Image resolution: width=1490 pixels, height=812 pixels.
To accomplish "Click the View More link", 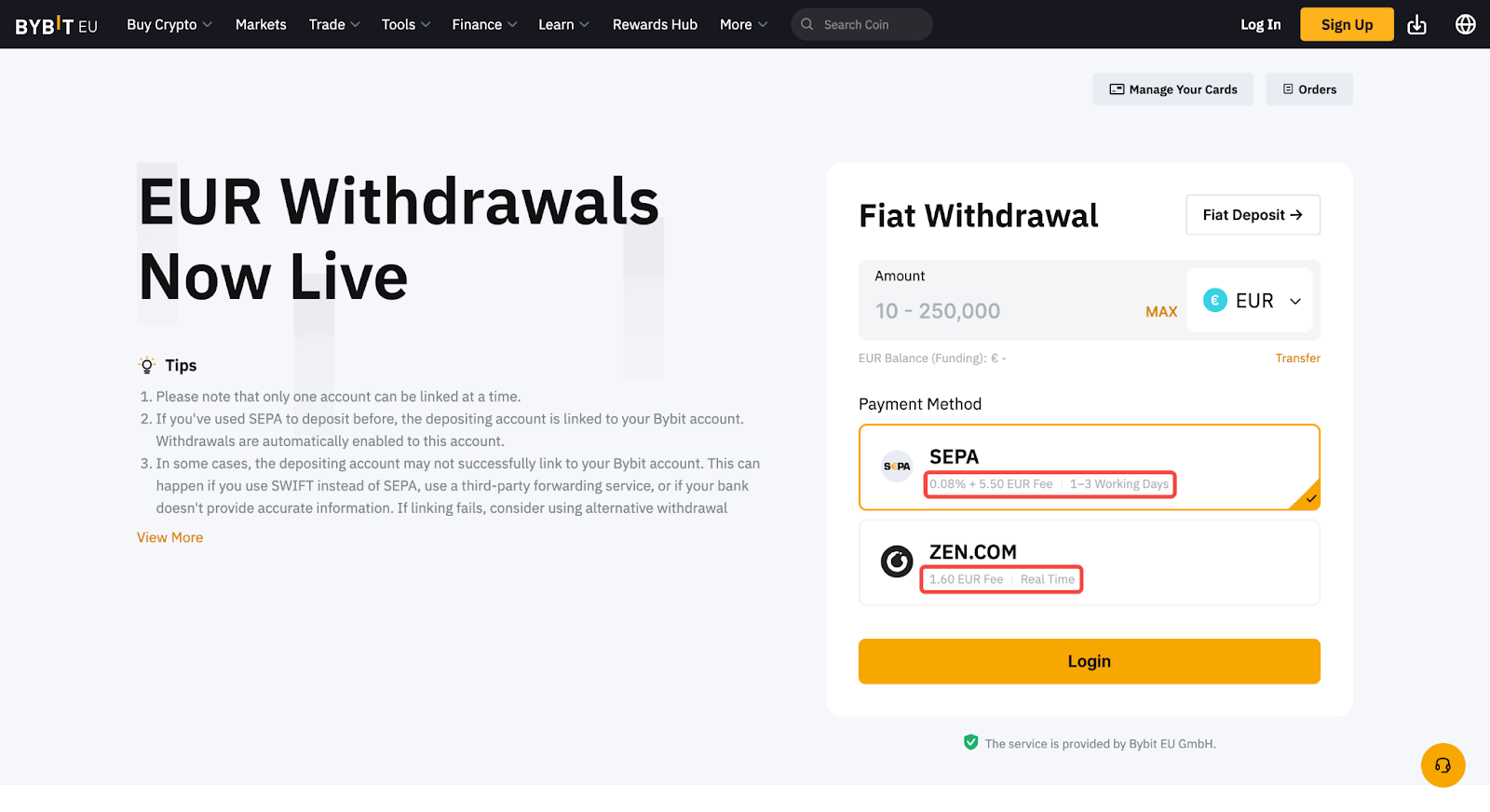I will click(170, 537).
